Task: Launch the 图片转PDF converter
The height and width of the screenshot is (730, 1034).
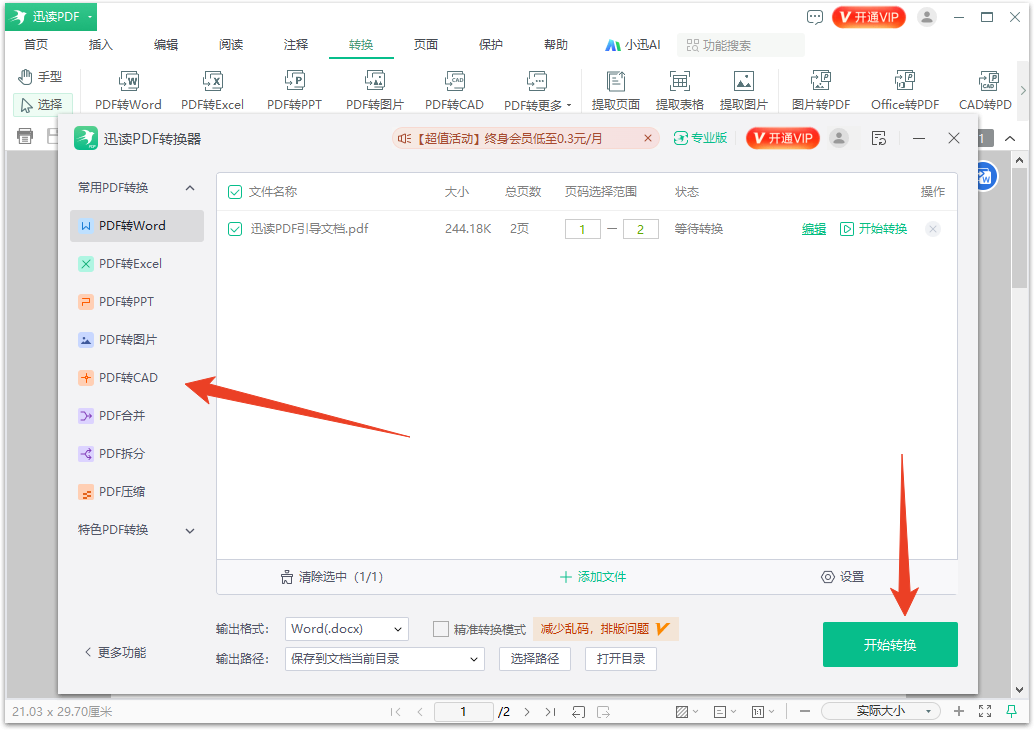Action: (821, 88)
